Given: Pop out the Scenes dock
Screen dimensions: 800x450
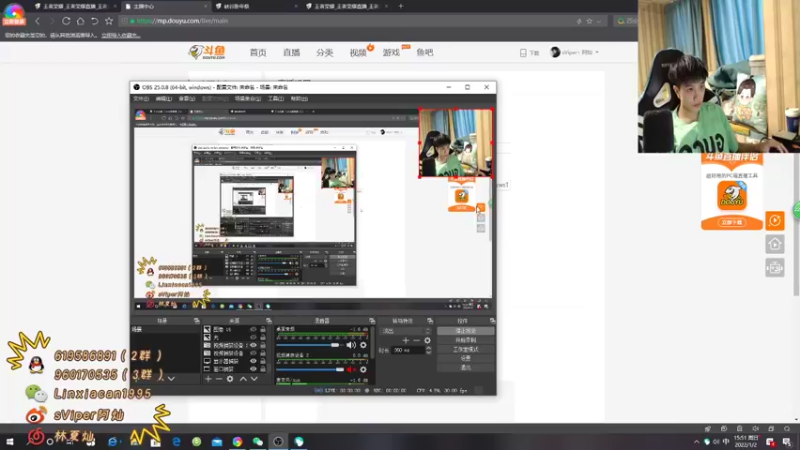Looking at the screenshot, I should point(196,321).
